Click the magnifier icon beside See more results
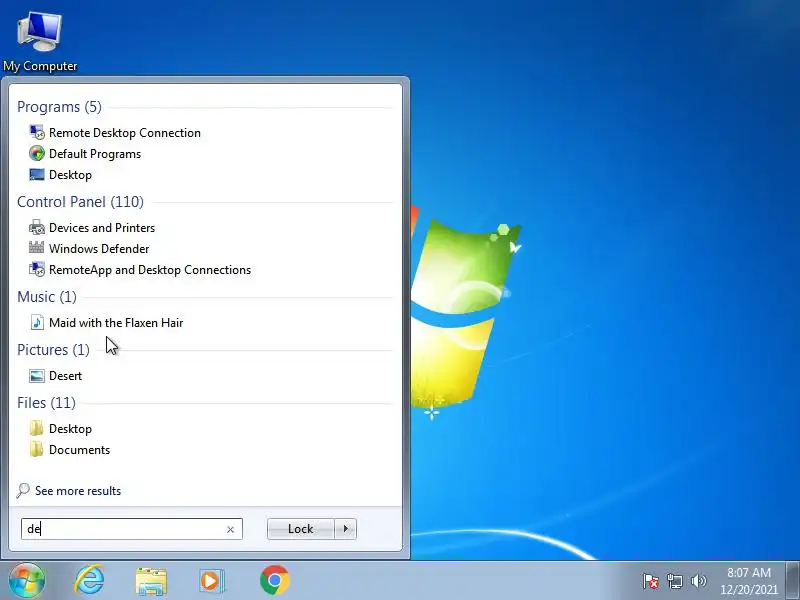800x600 pixels. click(23, 491)
